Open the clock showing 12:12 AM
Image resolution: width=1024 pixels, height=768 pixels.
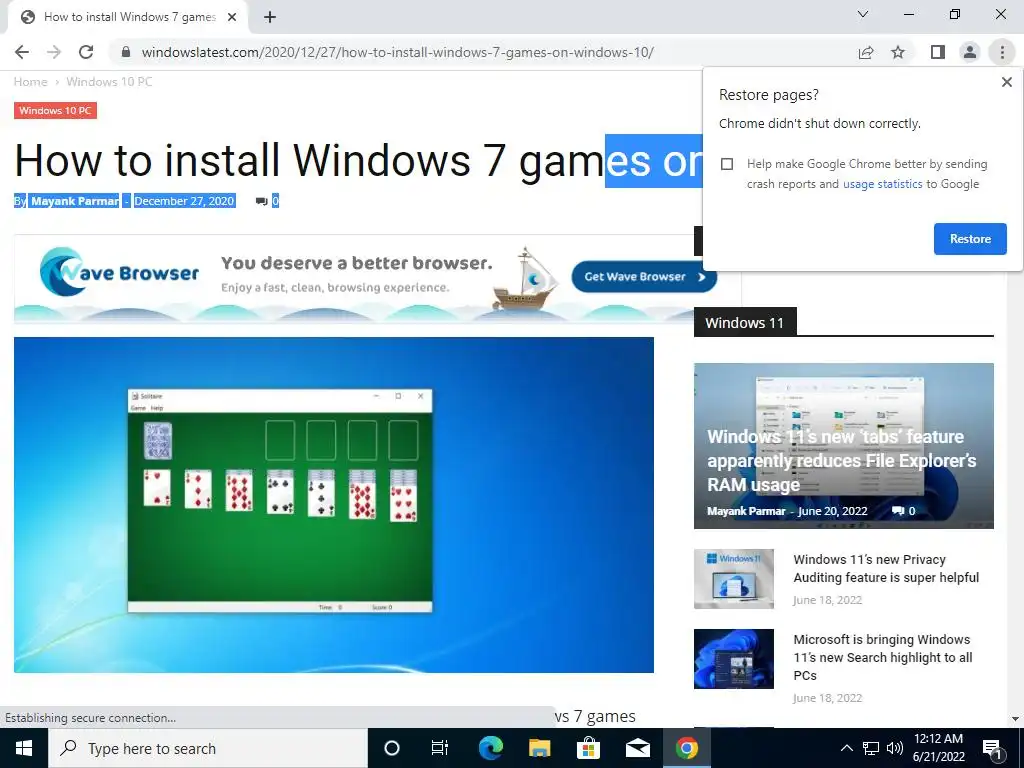click(x=939, y=748)
